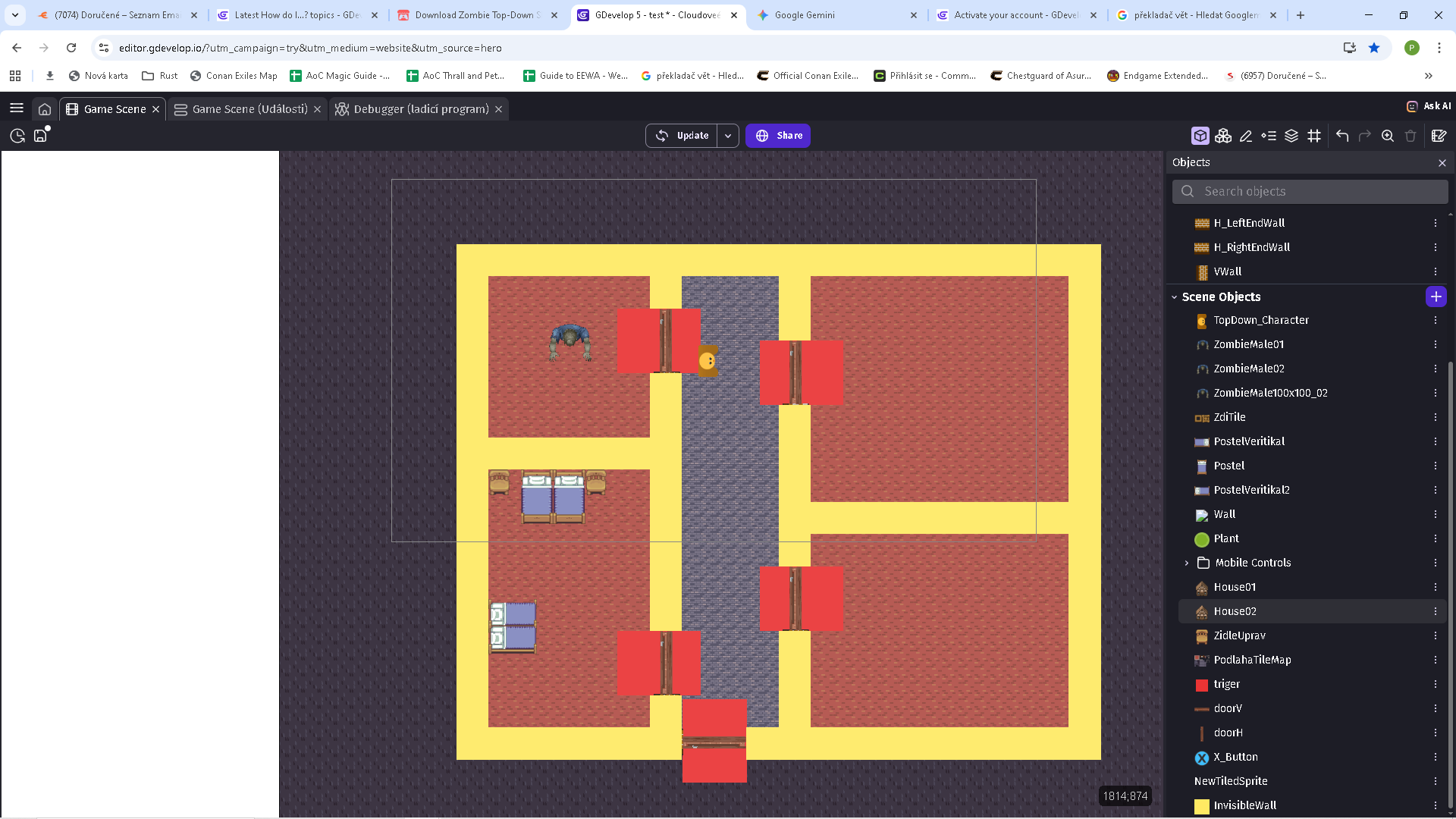Add new scene object plus button
This screenshot has height=819, width=1456.
tap(1436, 297)
